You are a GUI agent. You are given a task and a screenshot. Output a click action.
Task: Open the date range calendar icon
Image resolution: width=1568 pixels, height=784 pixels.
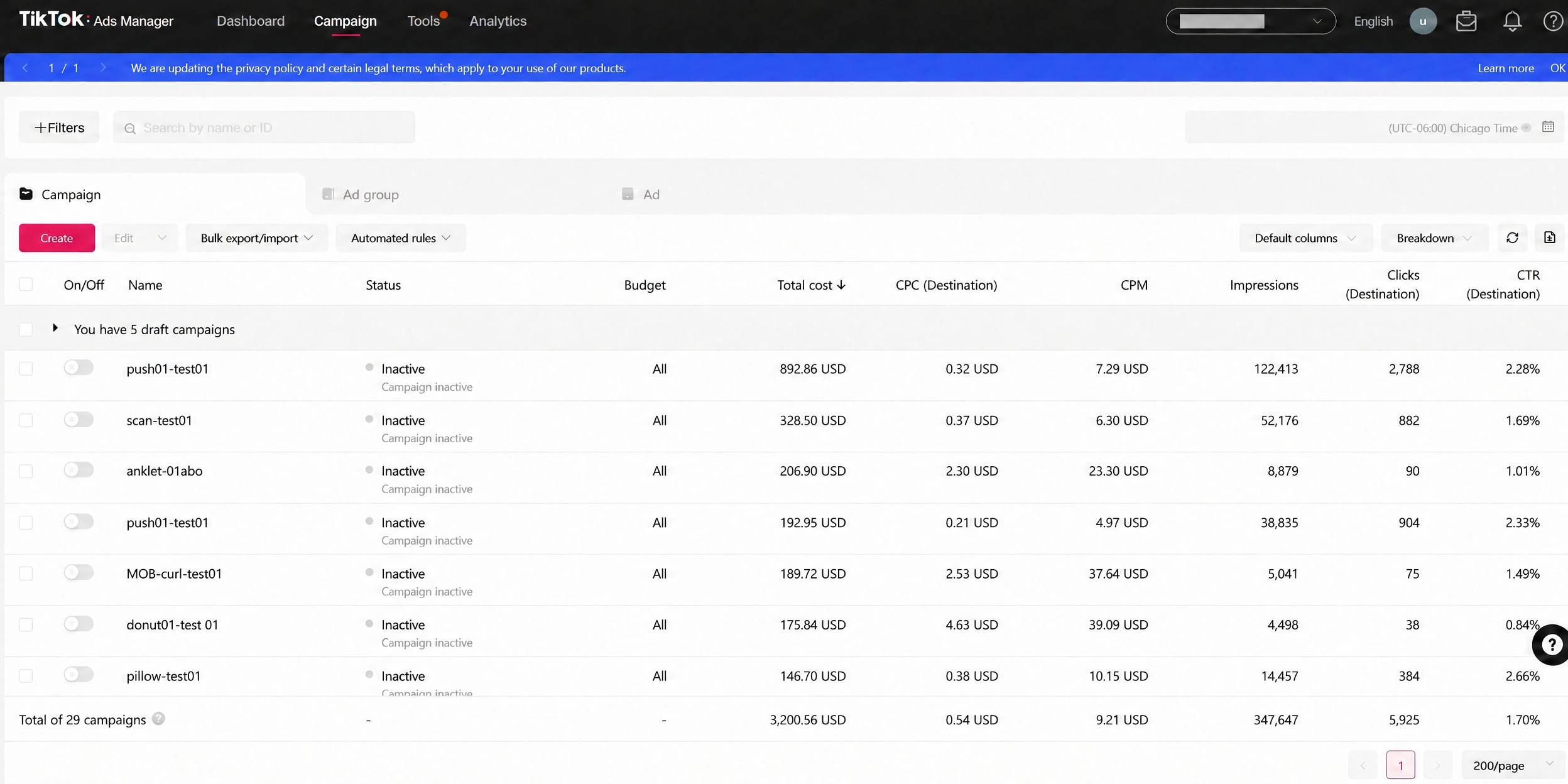1549,127
